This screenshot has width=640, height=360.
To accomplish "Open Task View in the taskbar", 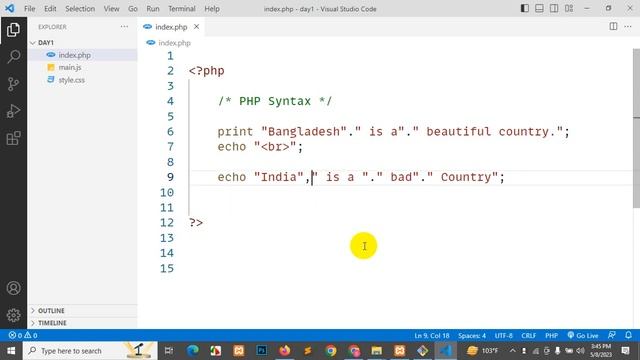I will 169,351.
